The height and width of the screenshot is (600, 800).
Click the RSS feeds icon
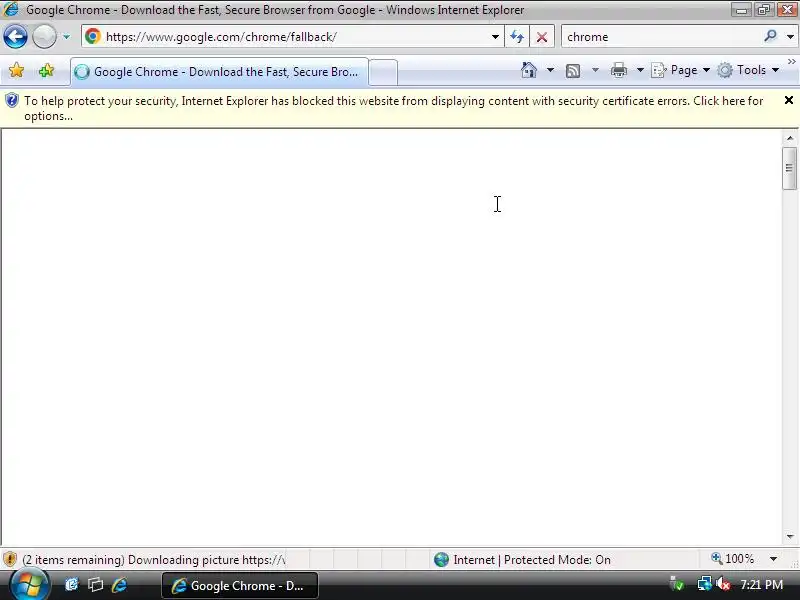coord(573,70)
